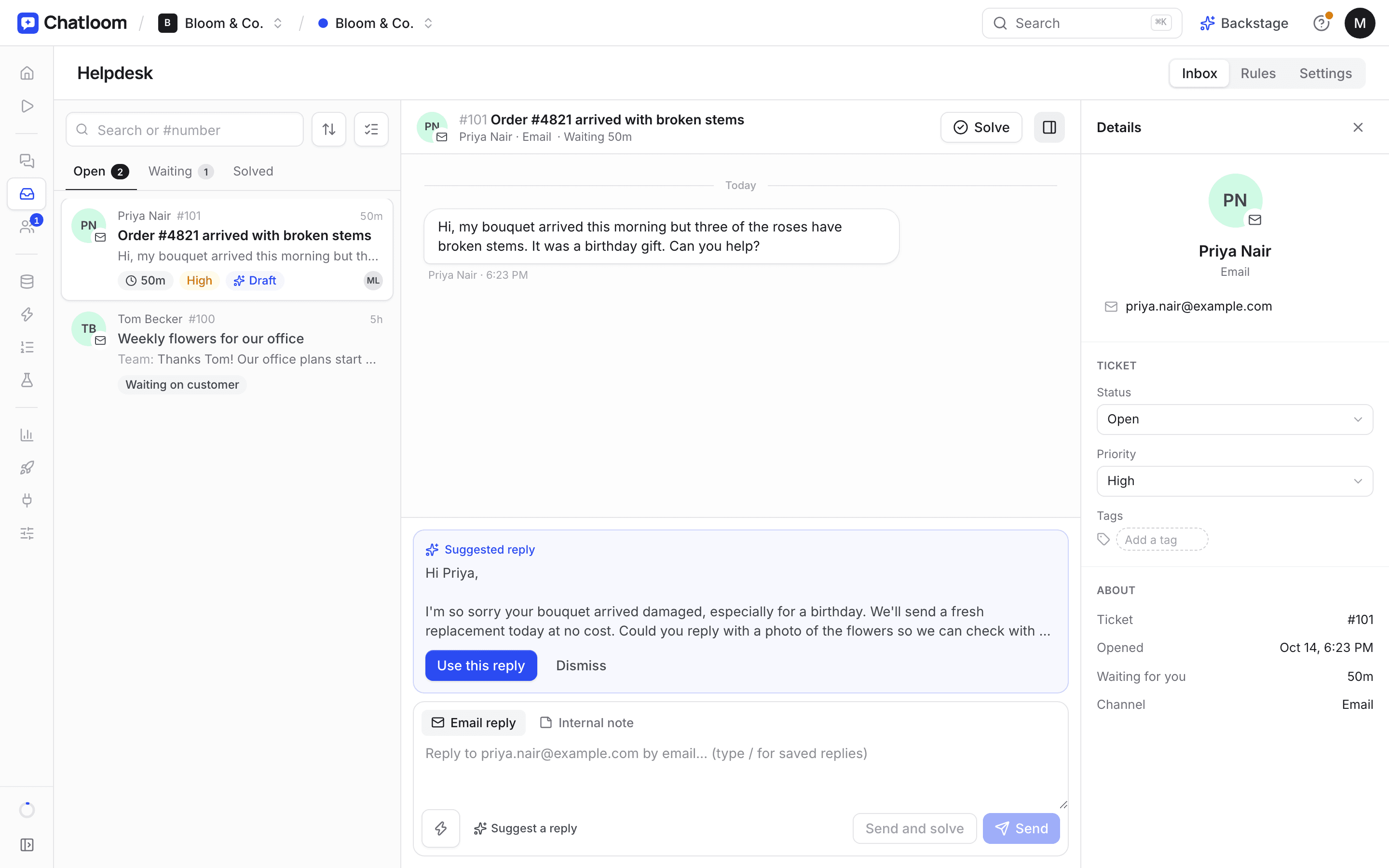Open the Settings tab in Helpdesk

[1325, 73]
